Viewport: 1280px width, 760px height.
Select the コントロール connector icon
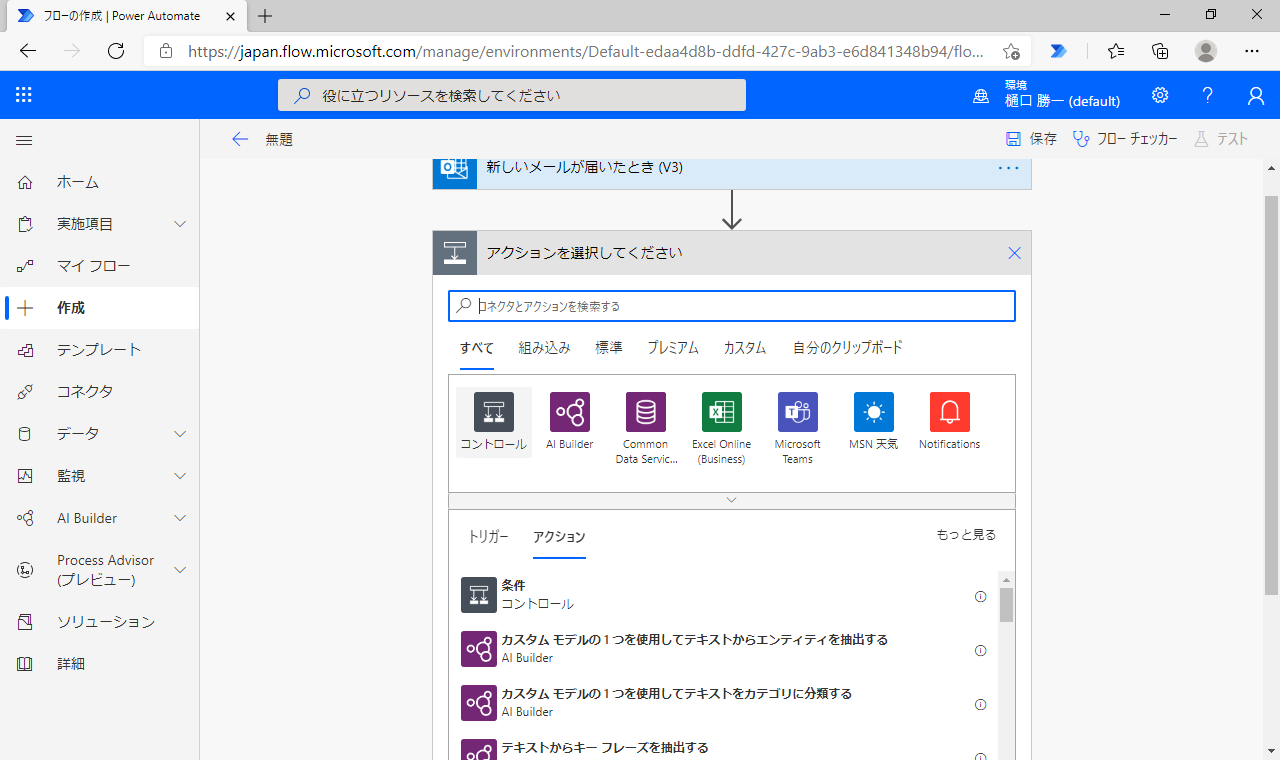[494, 412]
